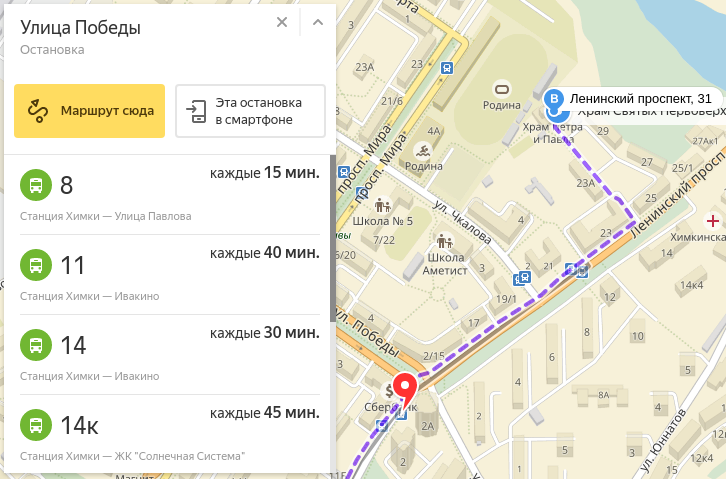Click the Маршрут сюда button
The image size is (726, 479).
pos(90,110)
